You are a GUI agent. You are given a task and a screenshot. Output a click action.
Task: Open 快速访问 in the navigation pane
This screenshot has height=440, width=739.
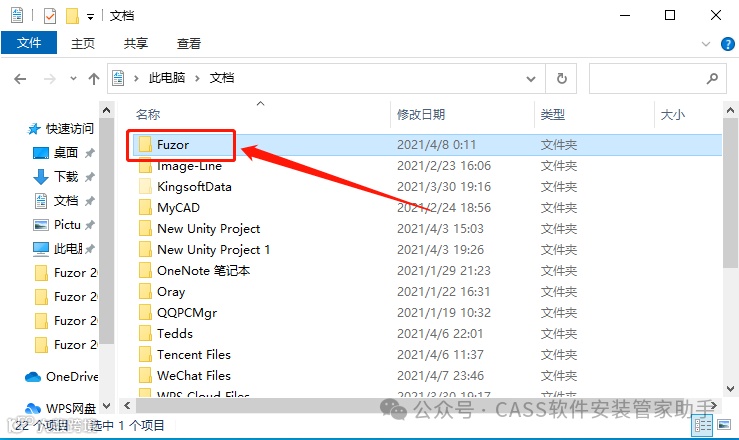point(70,129)
